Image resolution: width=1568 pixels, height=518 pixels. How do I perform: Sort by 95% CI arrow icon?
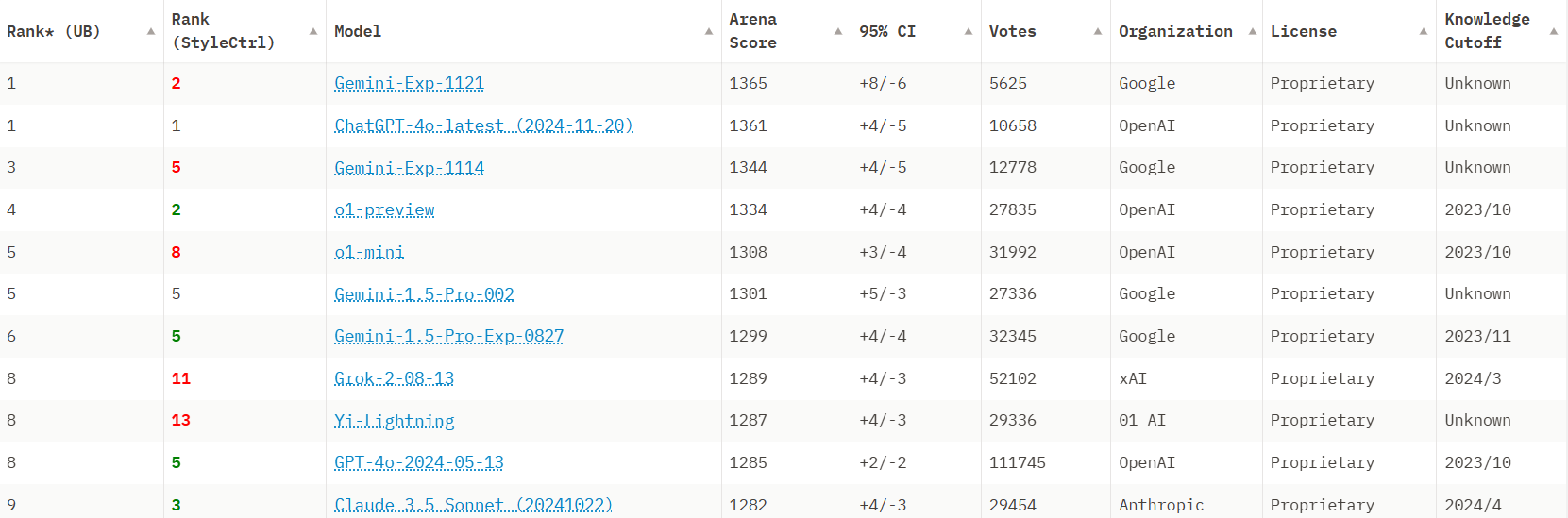pyautogui.click(x=969, y=31)
